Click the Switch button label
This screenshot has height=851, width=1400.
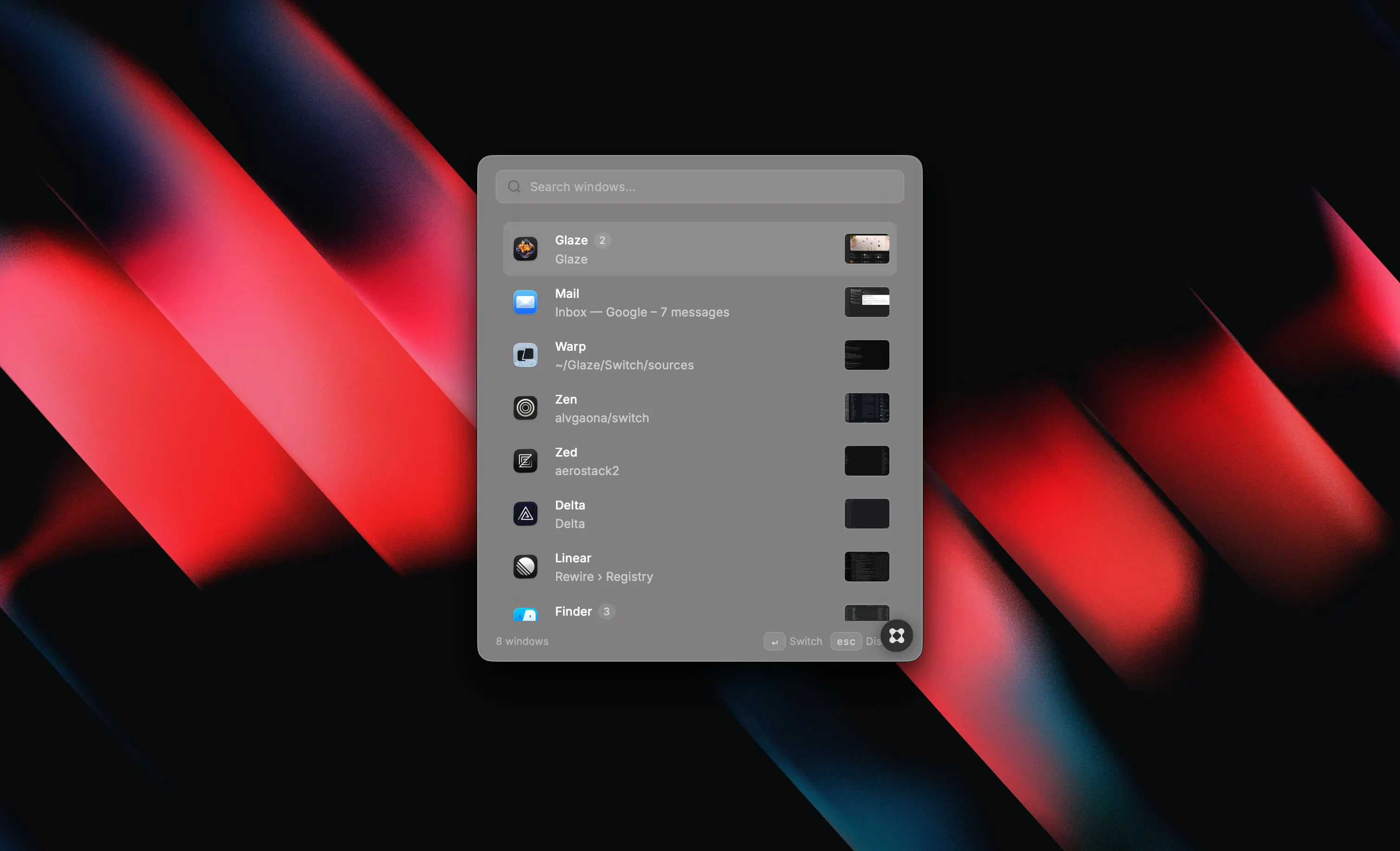tap(805, 641)
